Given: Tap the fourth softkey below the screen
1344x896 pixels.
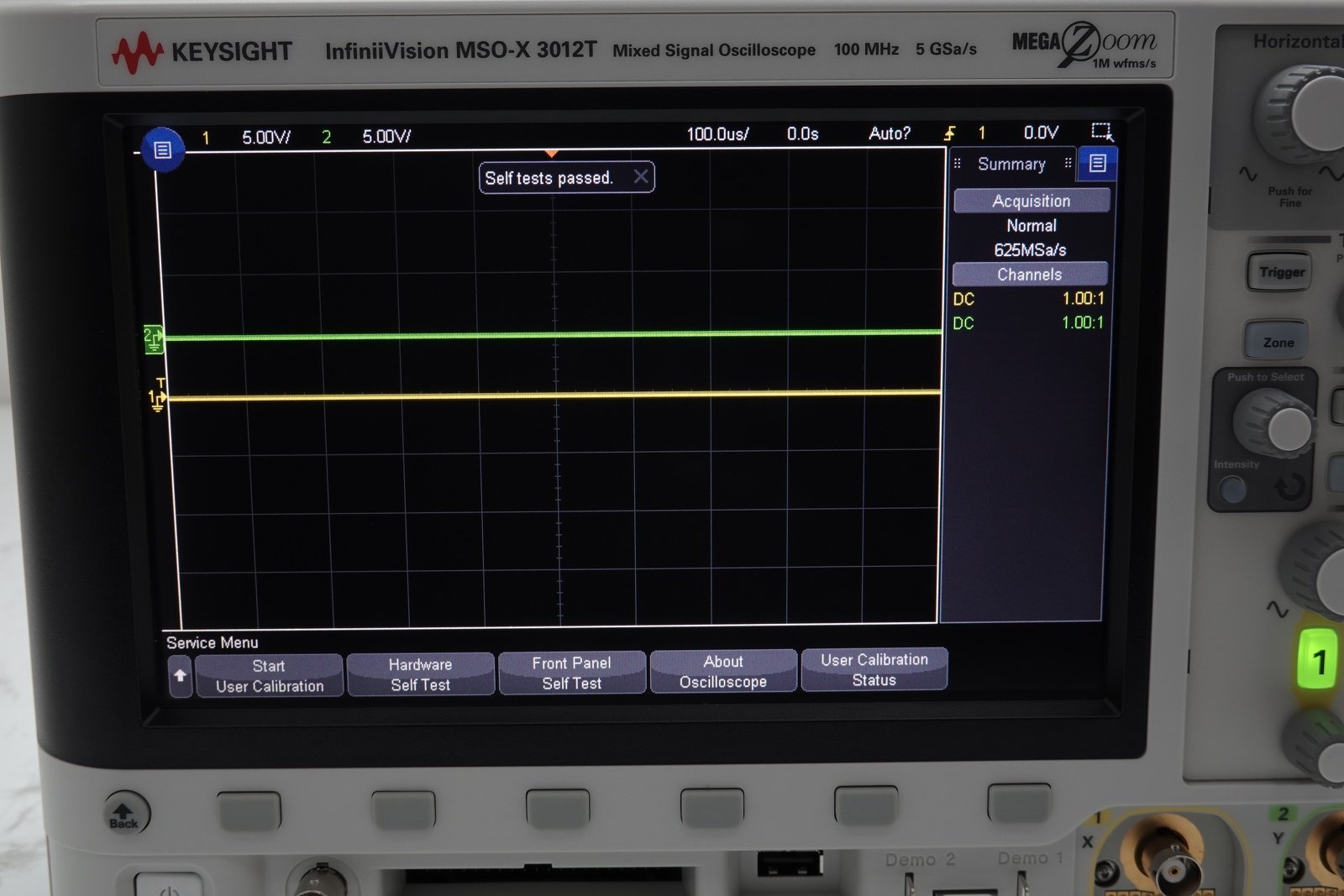Looking at the screenshot, I should (712, 806).
